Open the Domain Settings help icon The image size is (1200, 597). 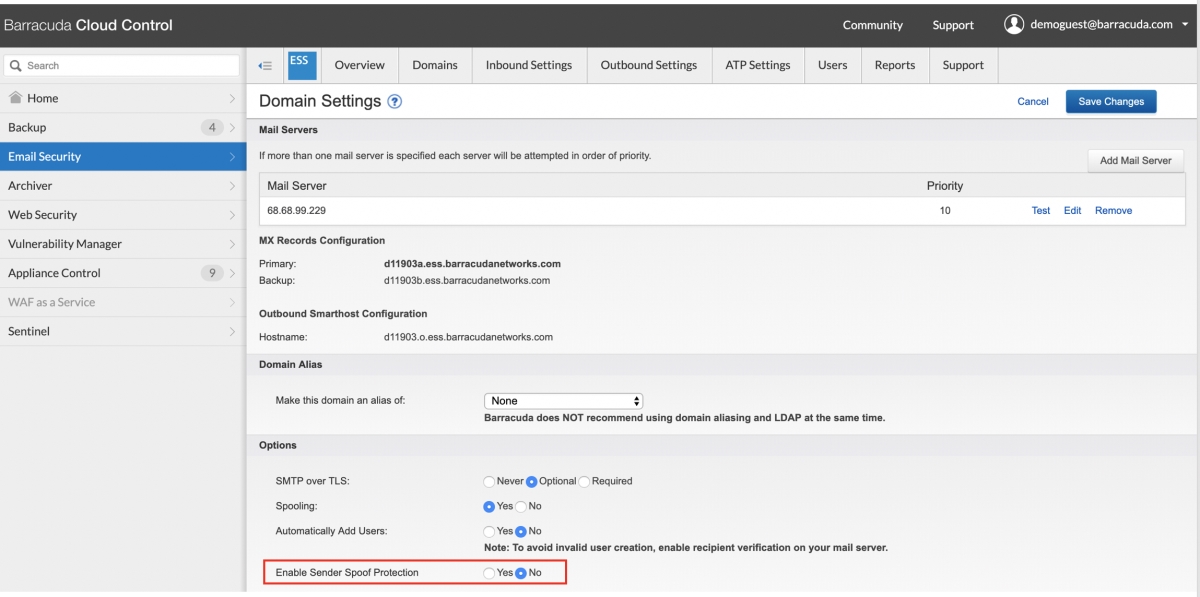pos(395,102)
